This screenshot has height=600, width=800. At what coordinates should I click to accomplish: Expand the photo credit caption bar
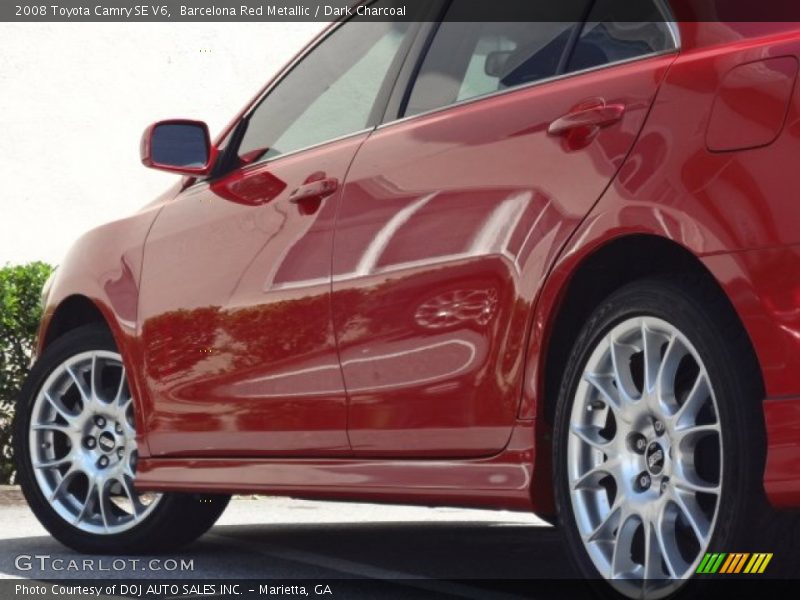(170, 590)
